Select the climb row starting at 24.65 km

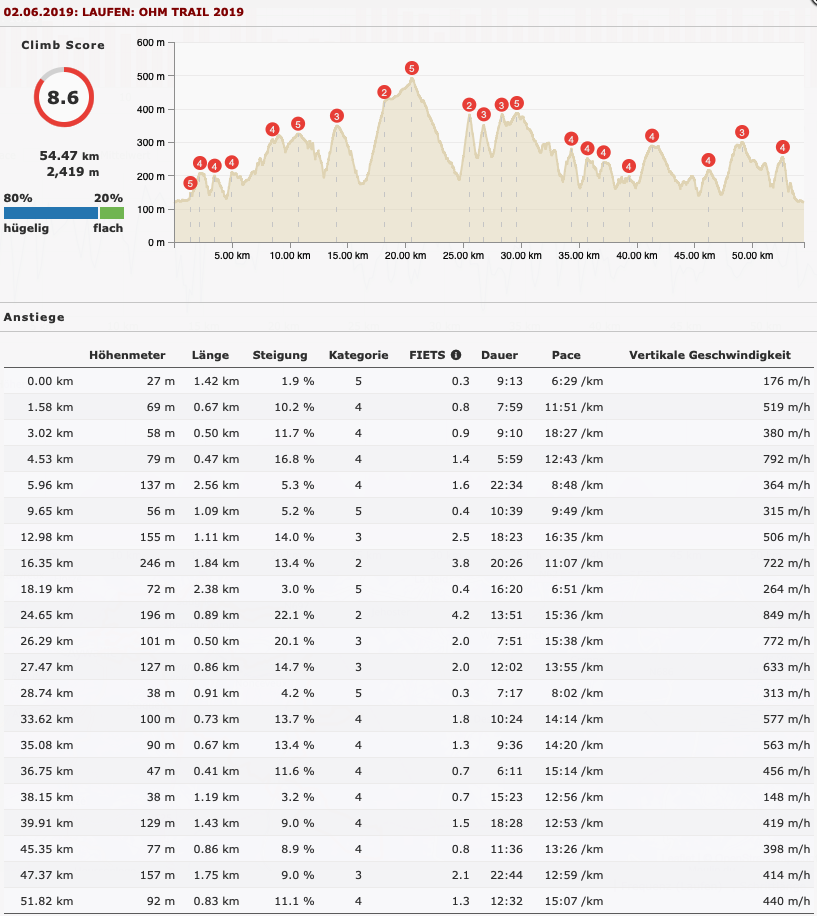point(408,615)
